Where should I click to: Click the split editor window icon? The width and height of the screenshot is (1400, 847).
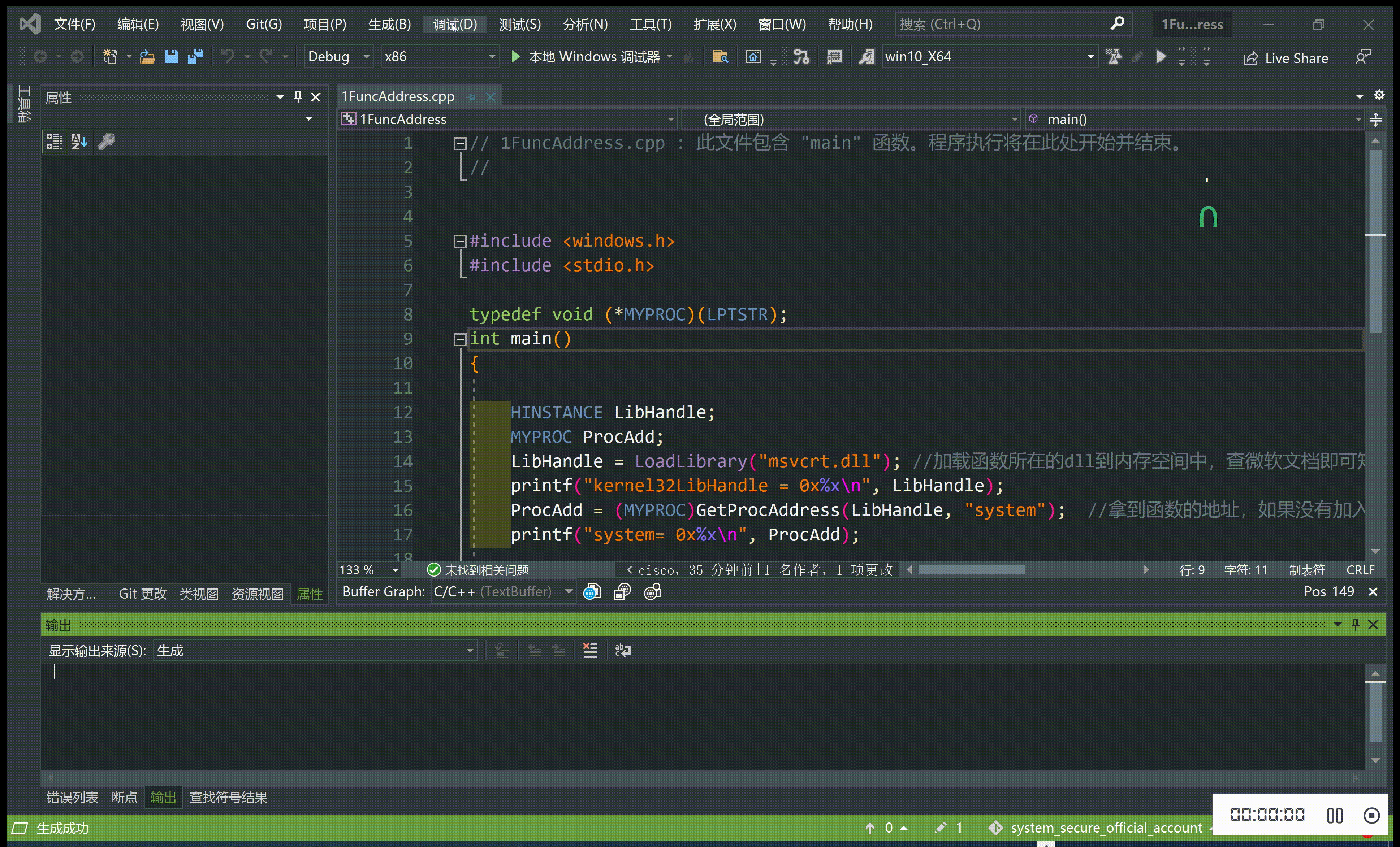click(1375, 119)
